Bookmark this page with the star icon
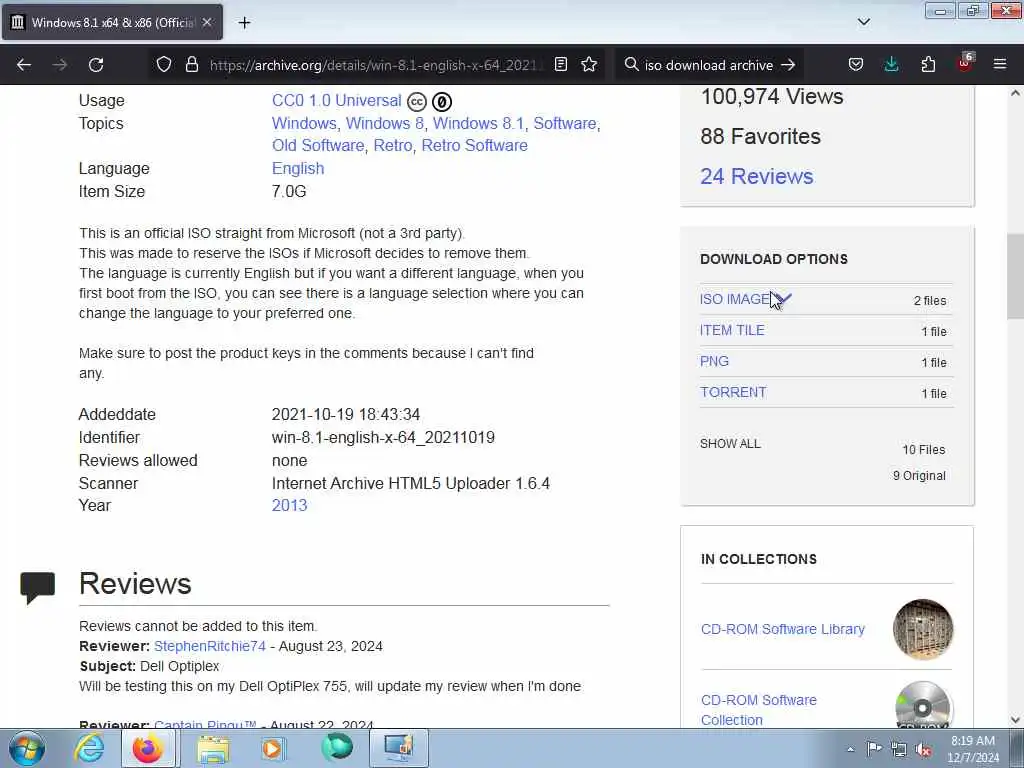Image resolution: width=1024 pixels, height=768 pixels. [x=589, y=65]
